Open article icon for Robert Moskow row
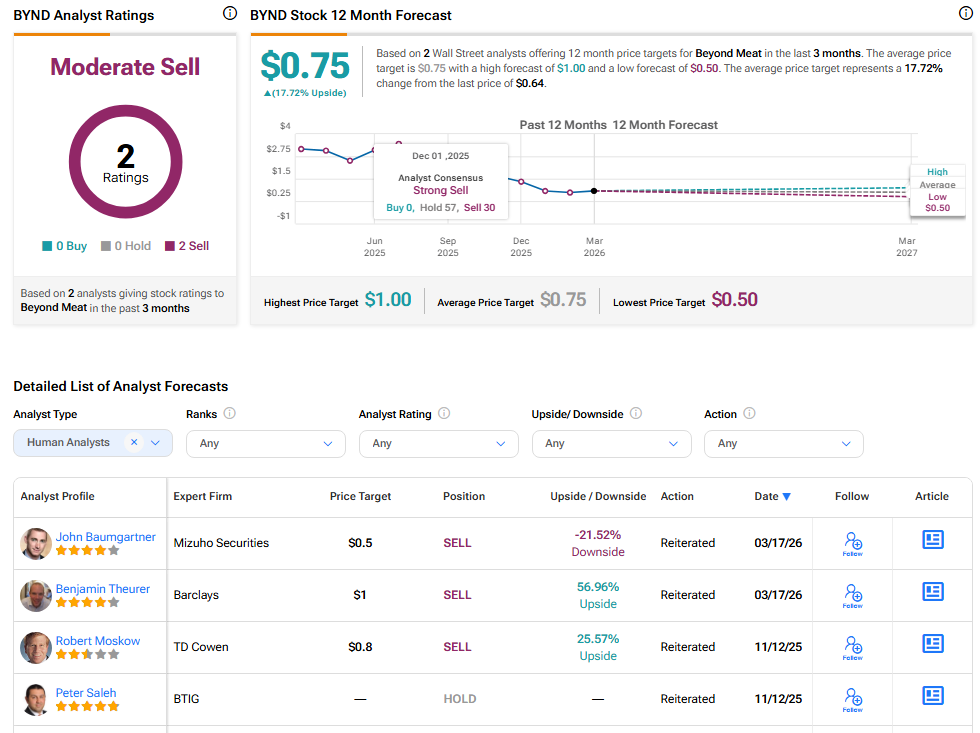Viewport: 980px width, 733px height. click(932, 643)
